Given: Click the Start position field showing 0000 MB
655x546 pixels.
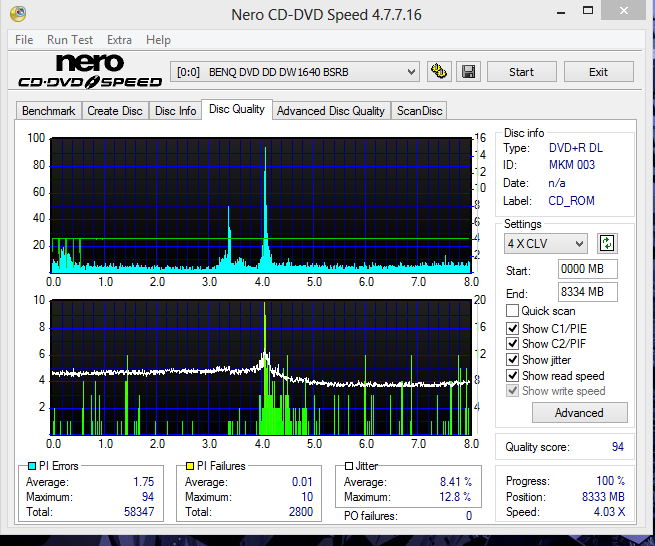Looking at the screenshot, I should click(x=587, y=269).
